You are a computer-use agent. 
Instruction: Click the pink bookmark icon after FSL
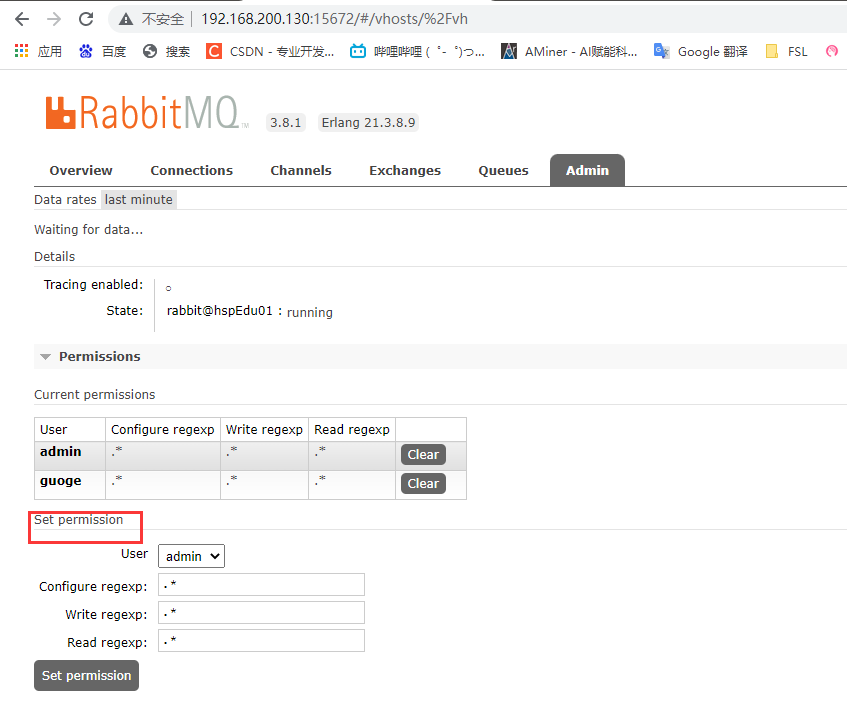pyautogui.click(x=832, y=51)
